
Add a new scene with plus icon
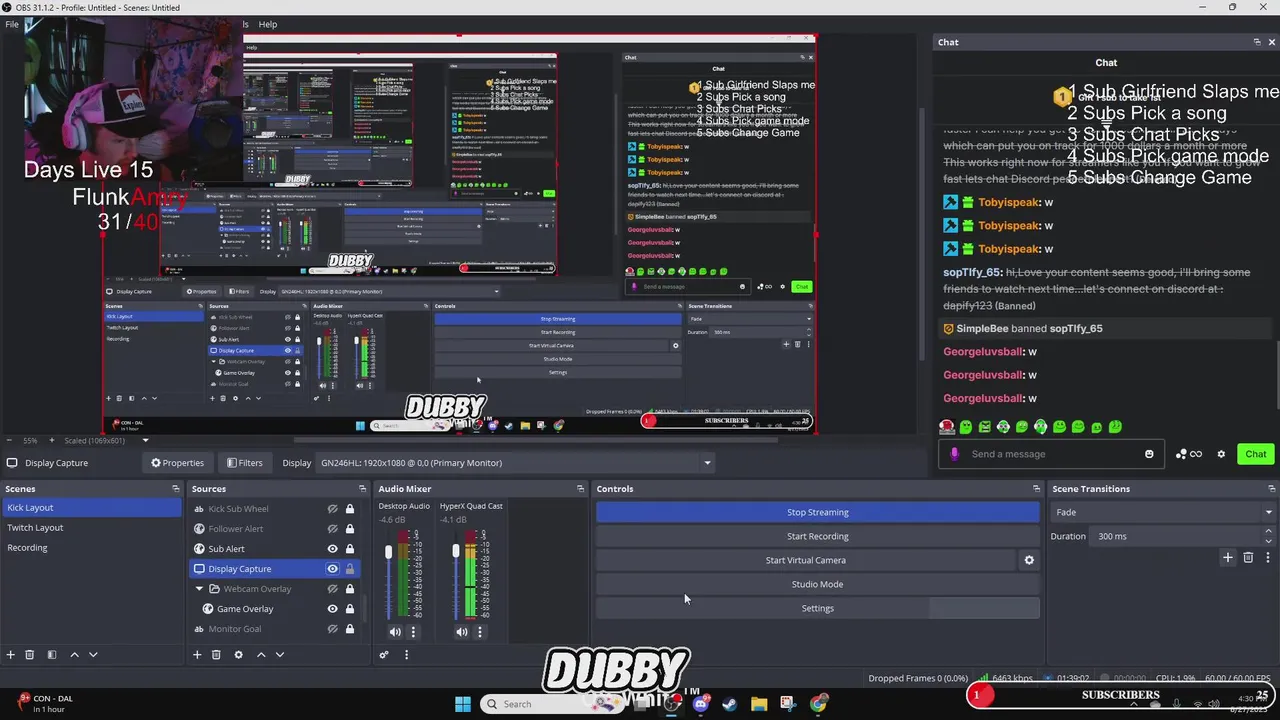[x=11, y=655]
